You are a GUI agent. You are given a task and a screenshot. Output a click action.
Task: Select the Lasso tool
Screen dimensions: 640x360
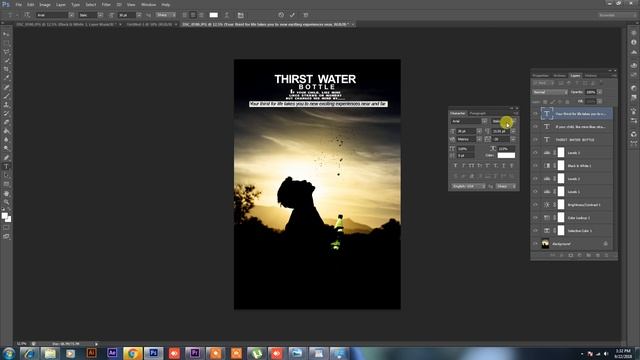pyautogui.click(x=6, y=52)
